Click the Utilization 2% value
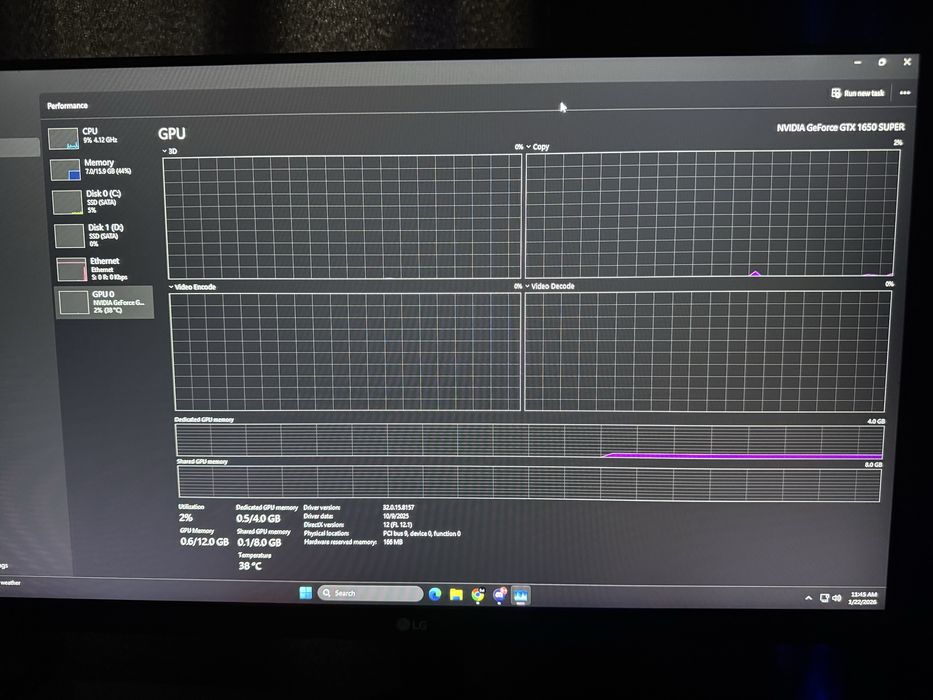933x700 pixels. [186, 518]
